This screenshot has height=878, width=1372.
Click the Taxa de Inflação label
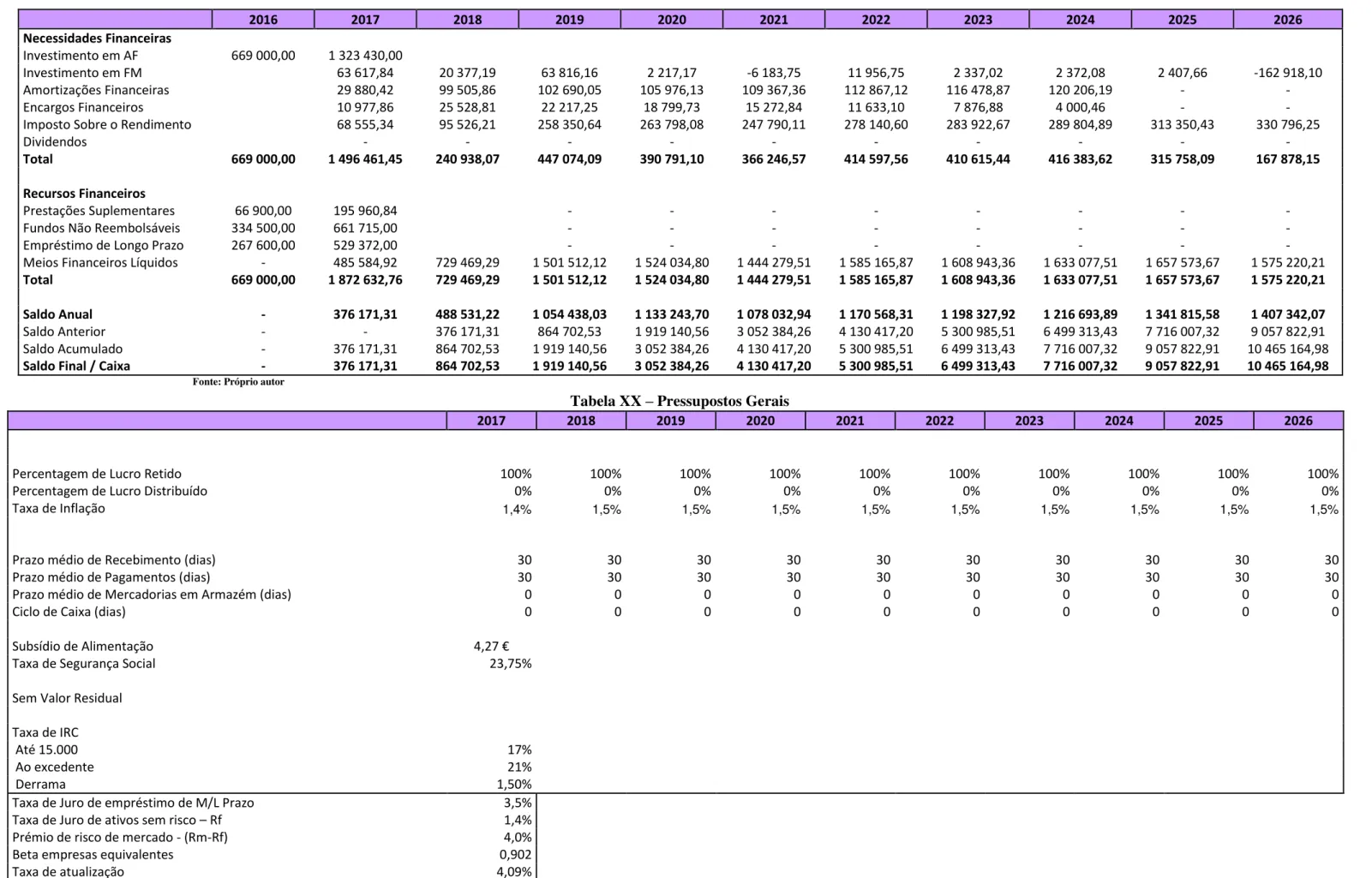click(x=58, y=508)
